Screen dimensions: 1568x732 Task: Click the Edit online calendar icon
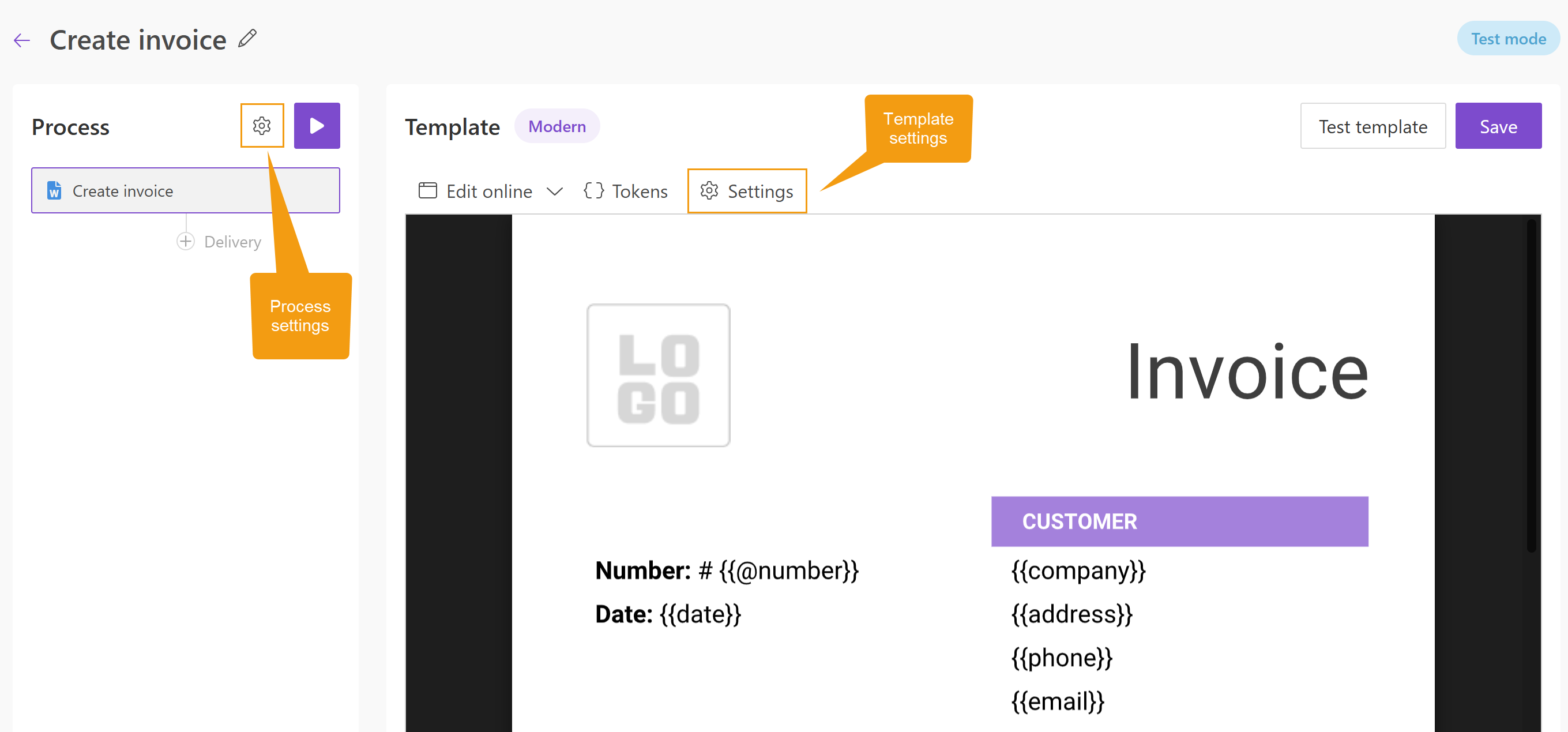tap(427, 190)
